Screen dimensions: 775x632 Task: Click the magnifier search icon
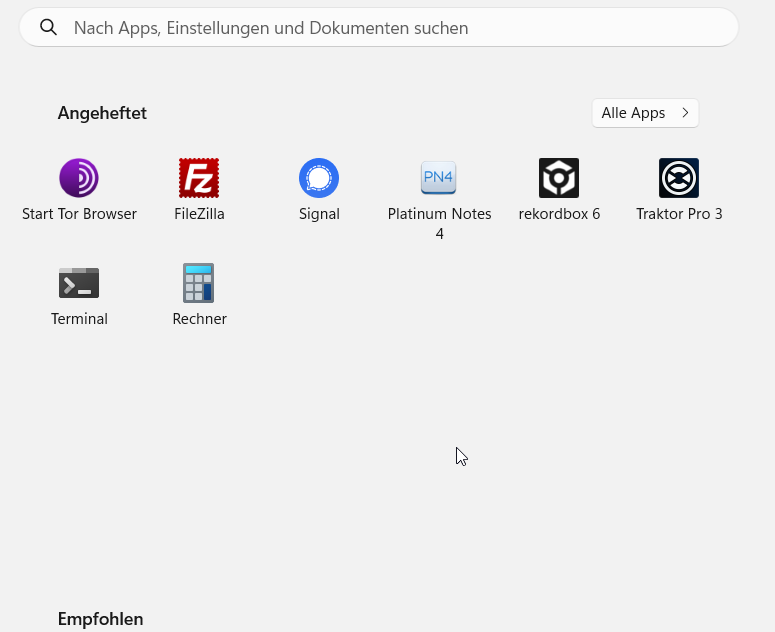click(48, 28)
